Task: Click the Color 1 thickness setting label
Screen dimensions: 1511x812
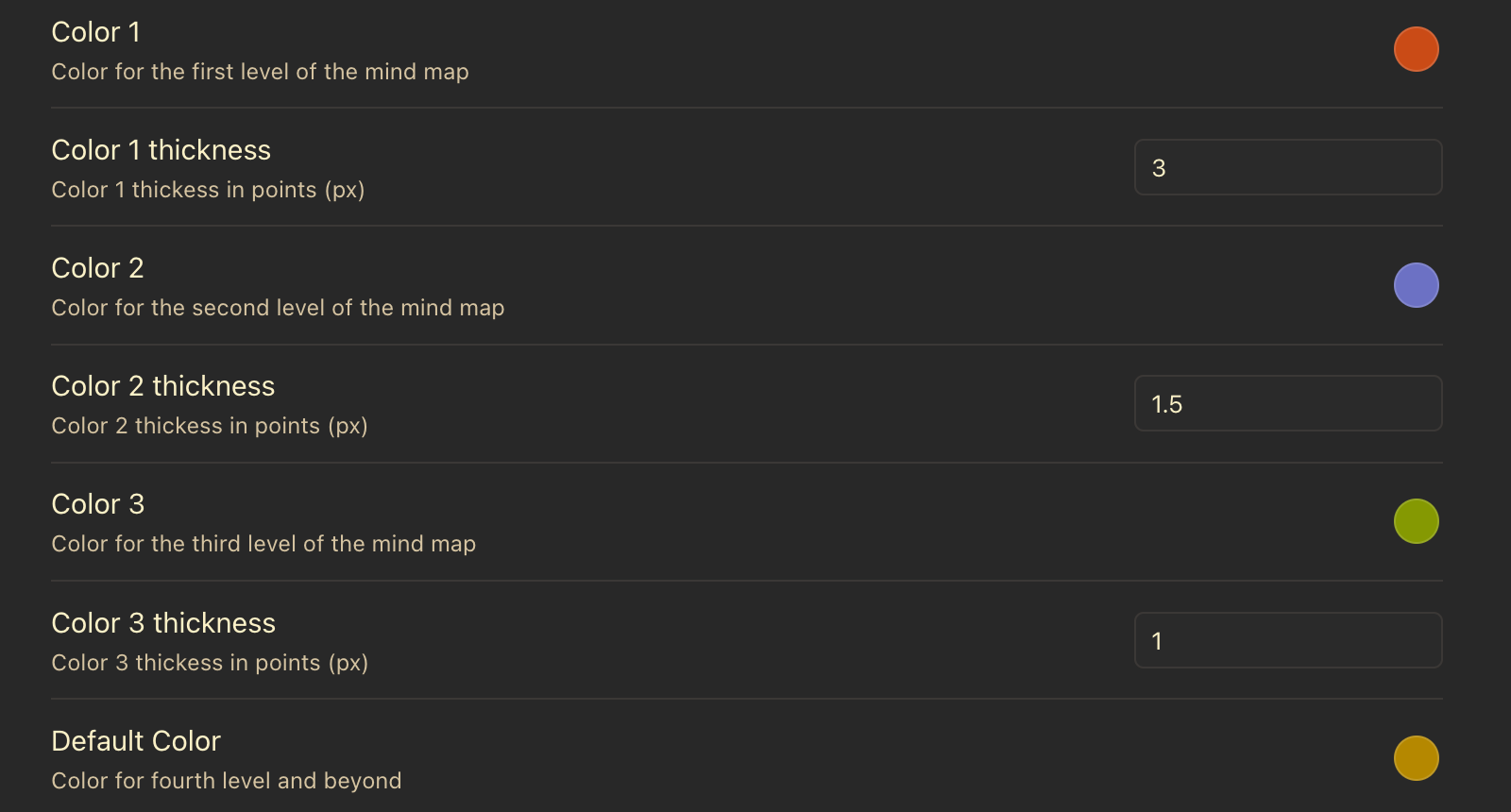Action: pos(161,149)
